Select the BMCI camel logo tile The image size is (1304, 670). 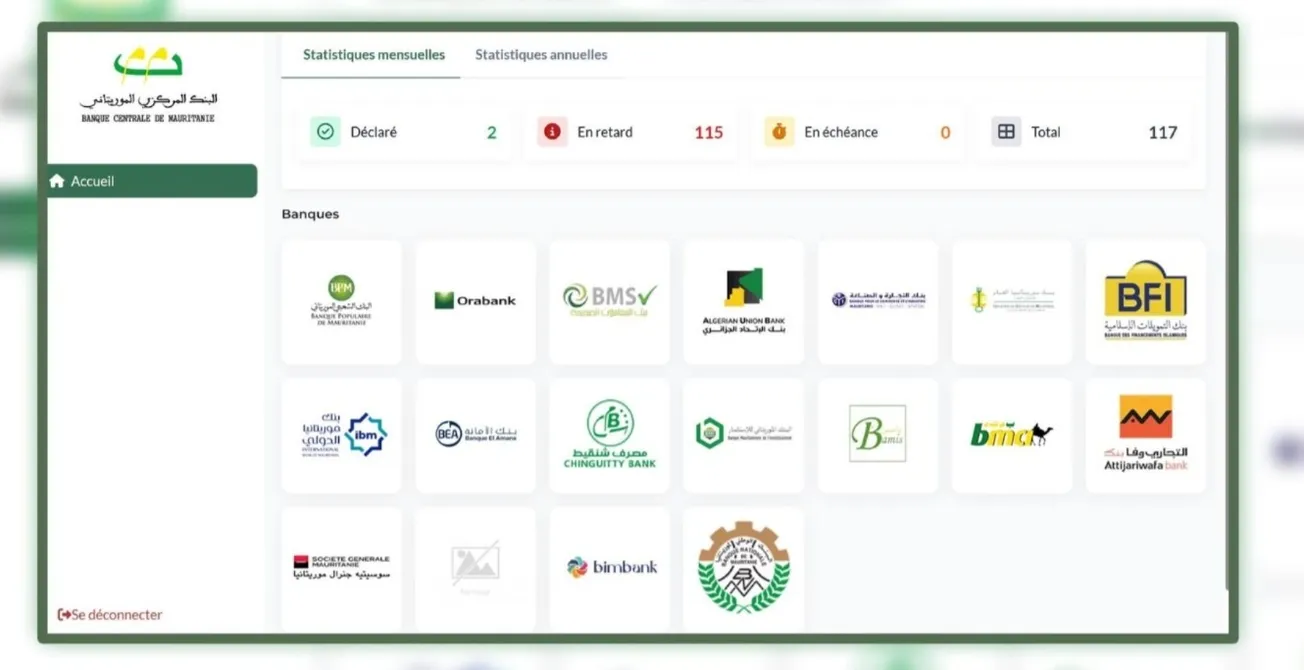coord(1011,435)
